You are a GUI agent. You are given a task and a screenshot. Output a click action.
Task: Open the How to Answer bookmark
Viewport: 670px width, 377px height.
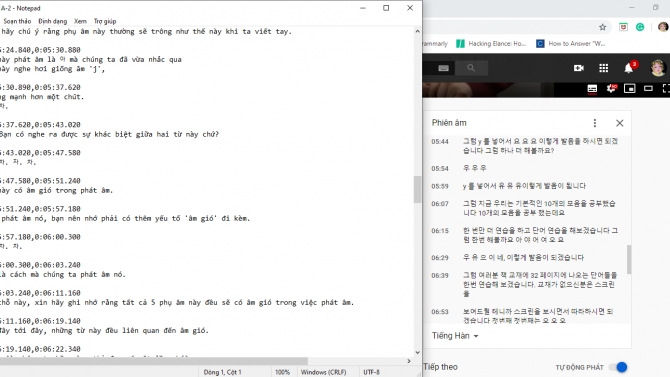tap(571, 44)
